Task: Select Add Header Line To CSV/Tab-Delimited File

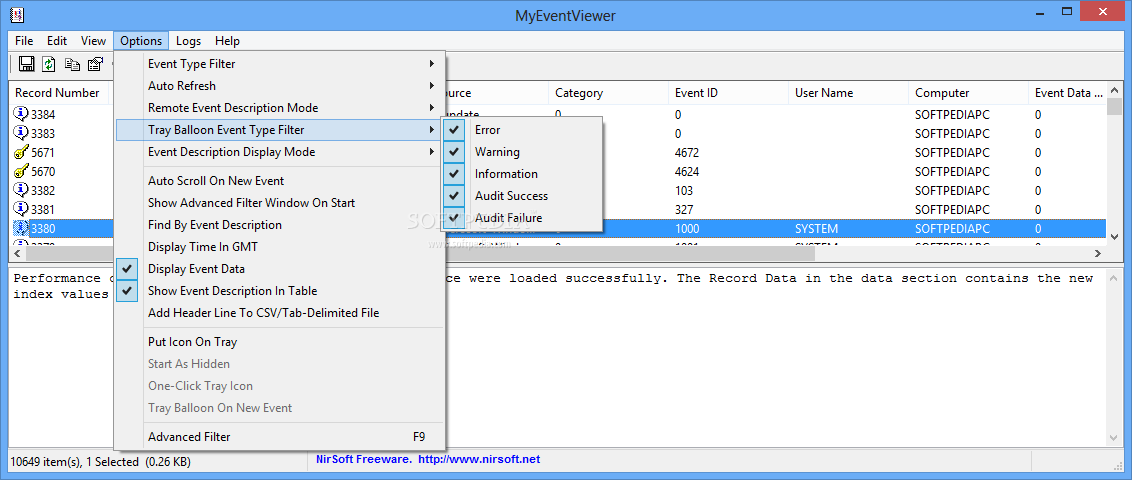Action: [279, 313]
